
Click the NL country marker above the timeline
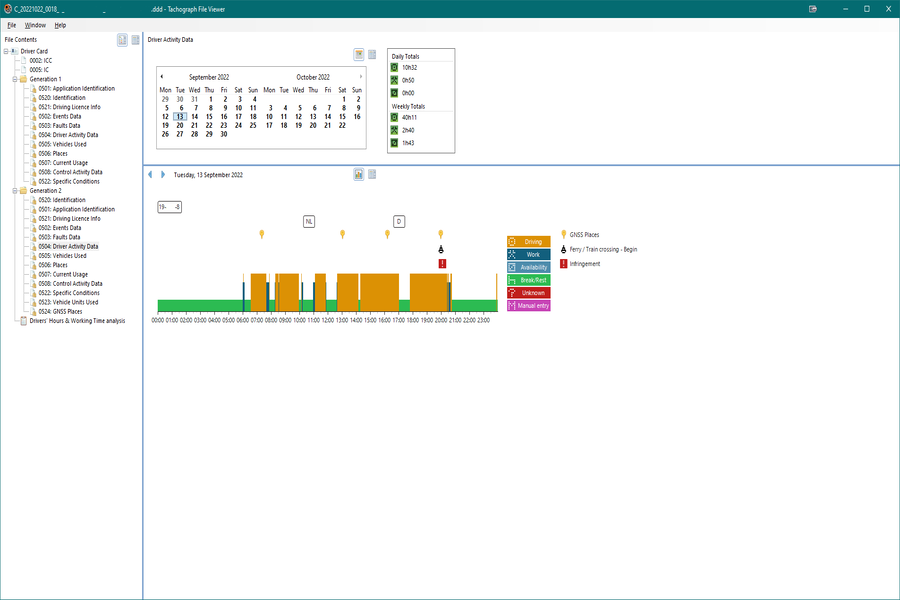click(309, 221)
